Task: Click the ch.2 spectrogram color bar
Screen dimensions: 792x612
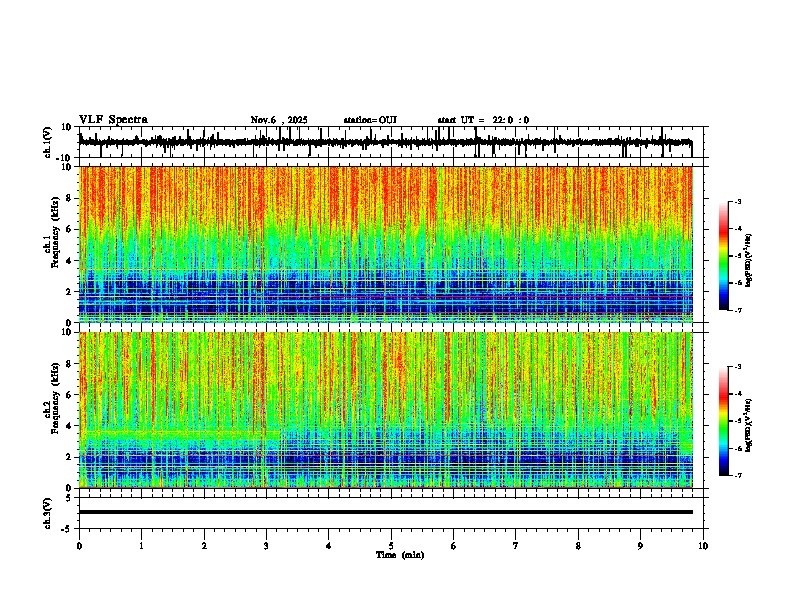Action: (x=723, y=421)
